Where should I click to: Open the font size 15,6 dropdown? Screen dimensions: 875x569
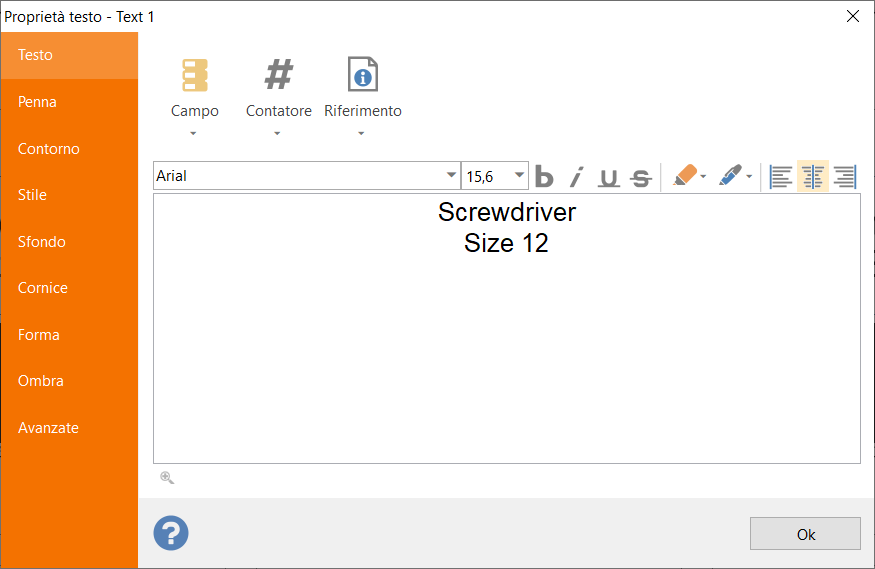(520, 175)
